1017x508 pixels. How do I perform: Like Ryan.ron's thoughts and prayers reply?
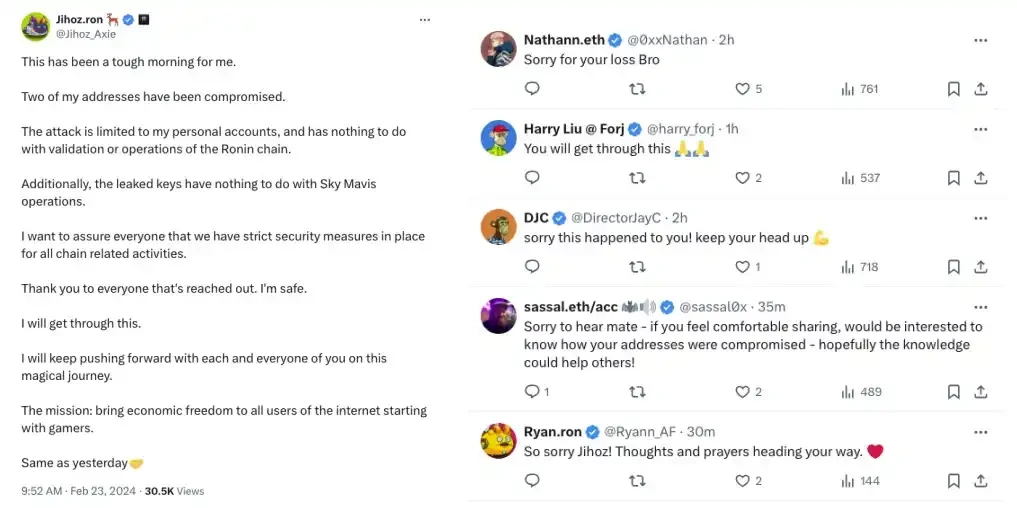coord(743,481)
